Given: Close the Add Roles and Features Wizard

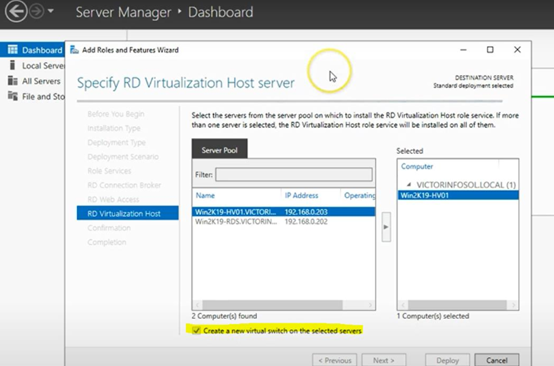Looking at the screenshot, I should point(517,50).
